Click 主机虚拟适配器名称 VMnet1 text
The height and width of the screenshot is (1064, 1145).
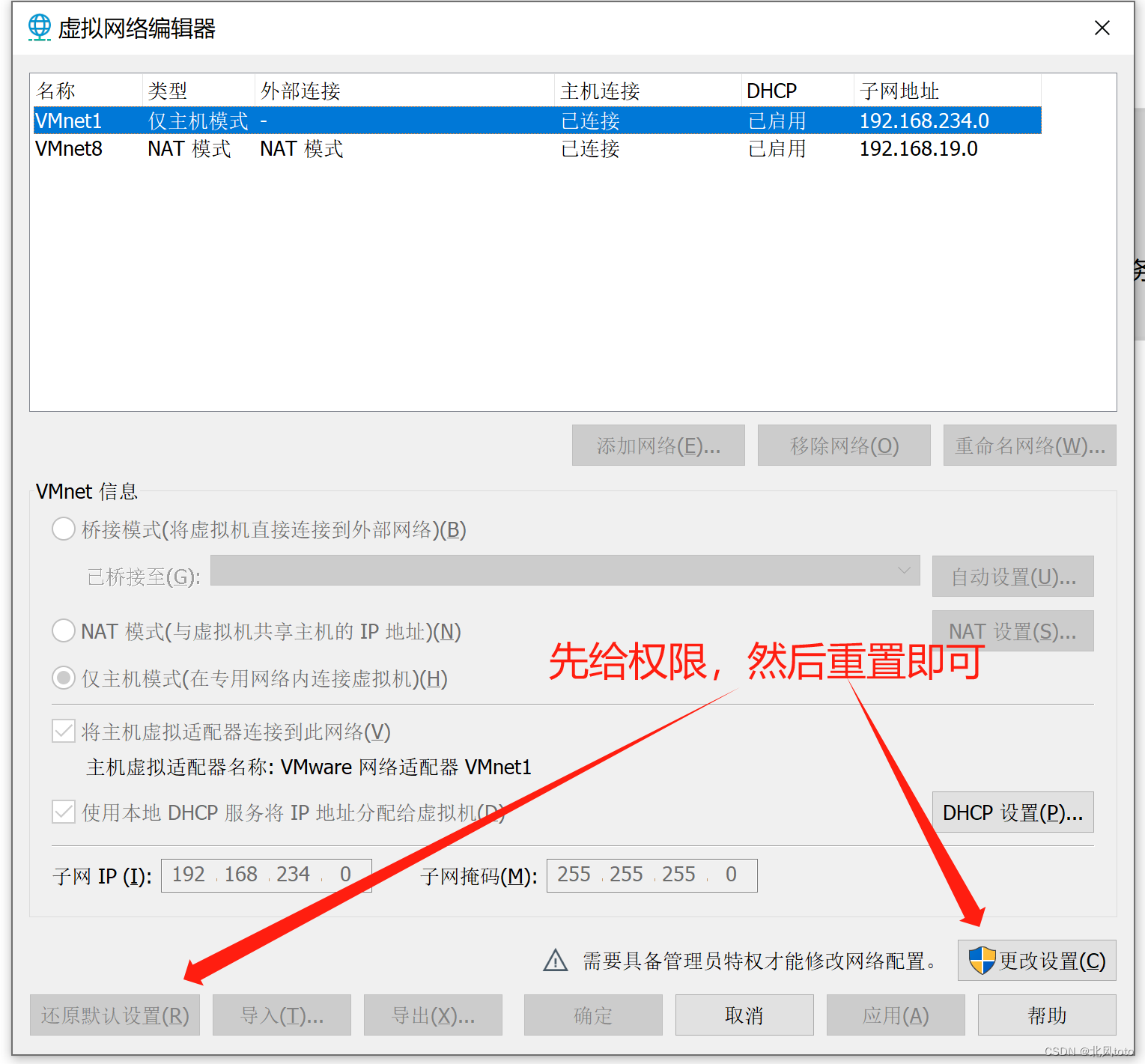(x=309, y=767)
